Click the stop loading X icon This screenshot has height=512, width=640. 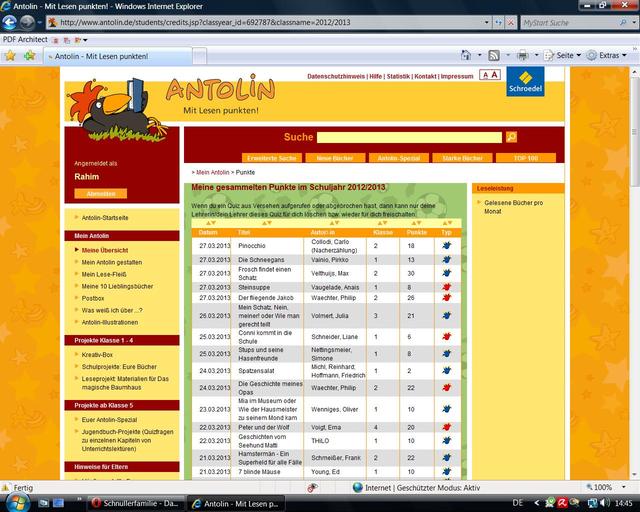pyautogui.click(x=510, y=22)
